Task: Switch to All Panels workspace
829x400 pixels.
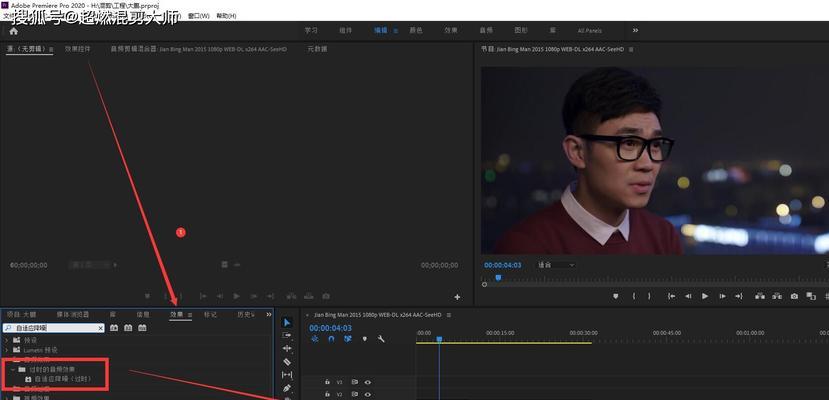Action: (x=589, y=31)
